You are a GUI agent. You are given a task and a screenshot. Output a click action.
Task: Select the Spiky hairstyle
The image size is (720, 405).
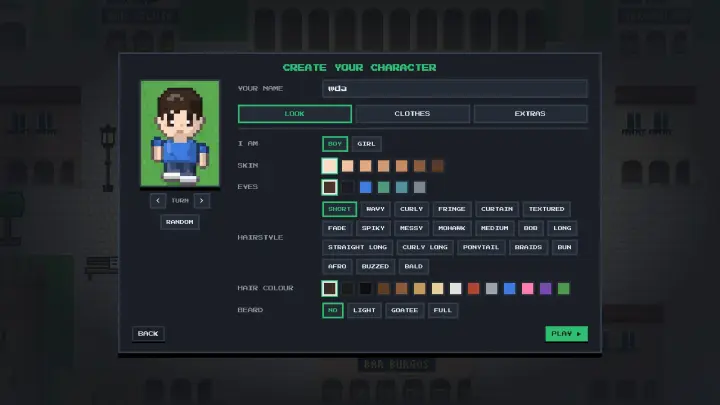(373, 228)
